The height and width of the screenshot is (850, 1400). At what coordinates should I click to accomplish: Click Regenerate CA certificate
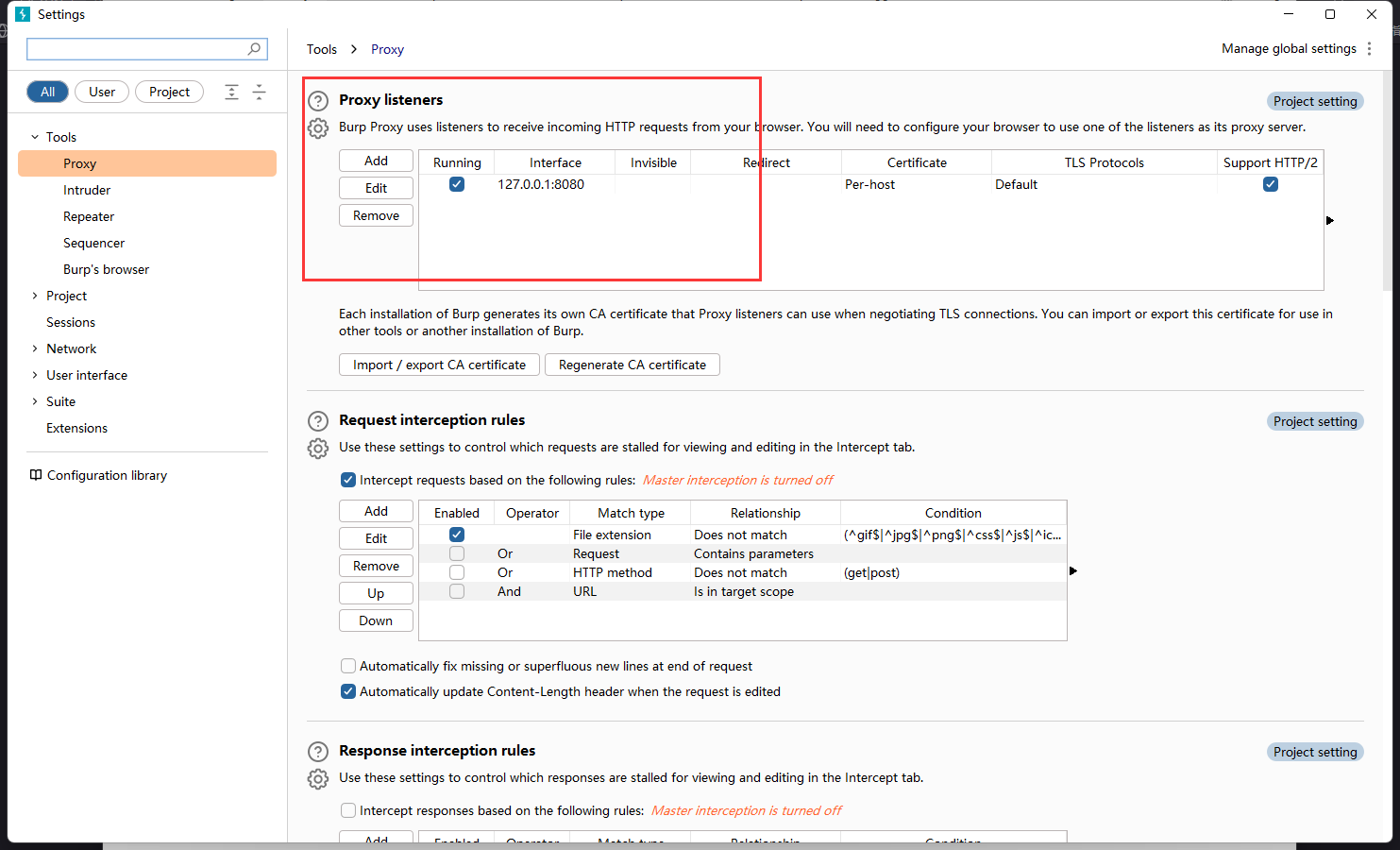(633, 365)
